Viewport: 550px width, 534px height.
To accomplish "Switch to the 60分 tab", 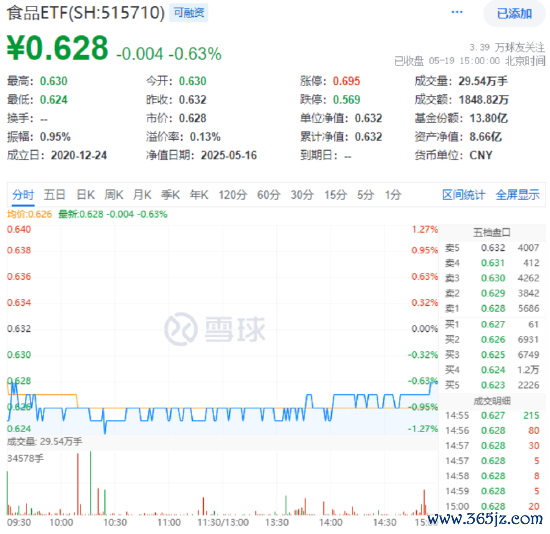I will point(268,195).
